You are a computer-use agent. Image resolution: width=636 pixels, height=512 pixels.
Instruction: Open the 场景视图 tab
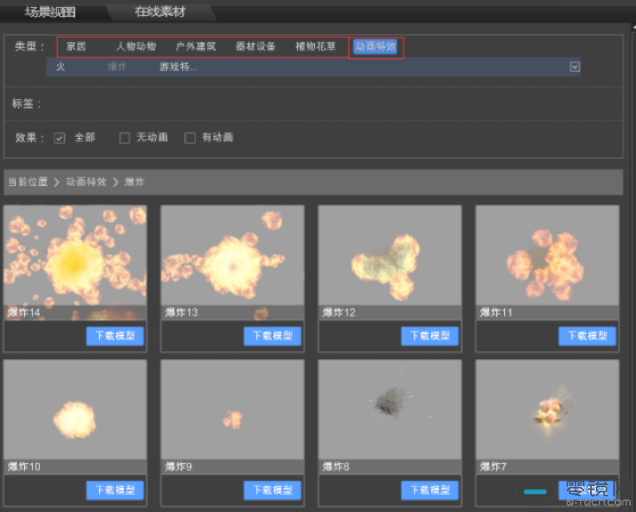[50, 13]
